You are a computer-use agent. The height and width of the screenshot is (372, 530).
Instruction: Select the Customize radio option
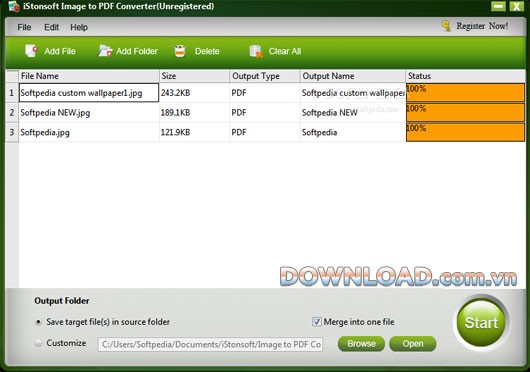(x=39, y=343)
